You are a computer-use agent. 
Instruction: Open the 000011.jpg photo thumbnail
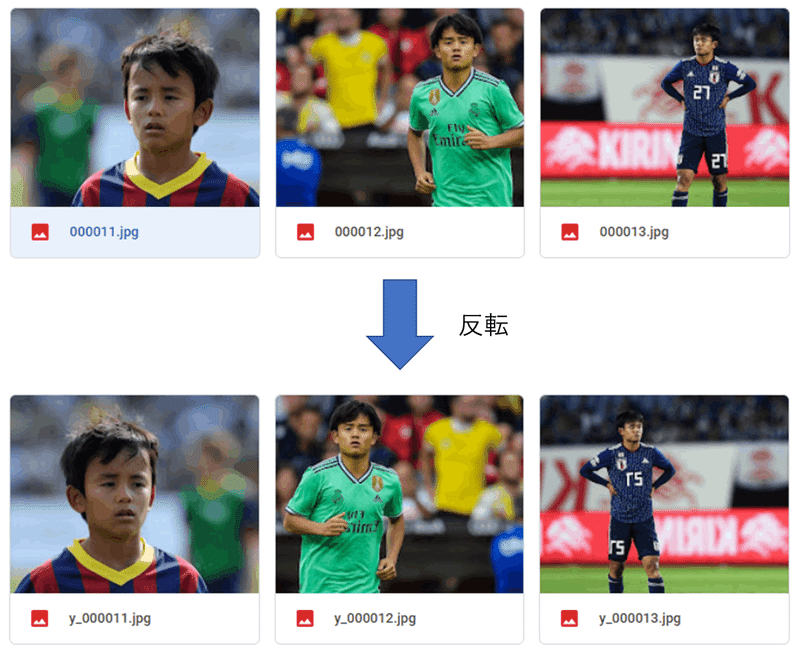pos(135,108)
